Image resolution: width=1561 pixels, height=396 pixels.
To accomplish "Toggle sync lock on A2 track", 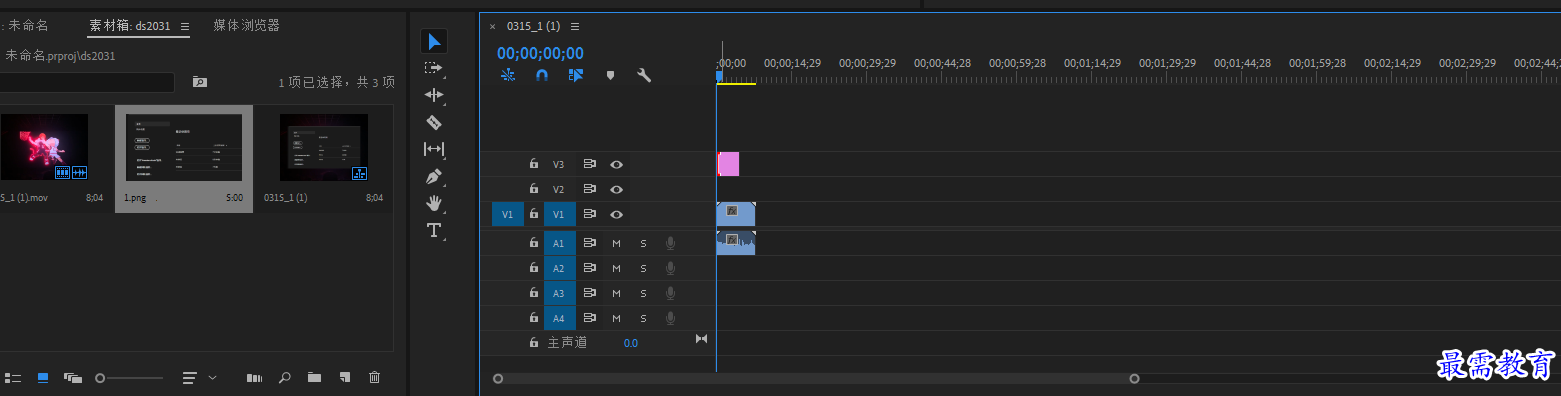I will point(590,268).
